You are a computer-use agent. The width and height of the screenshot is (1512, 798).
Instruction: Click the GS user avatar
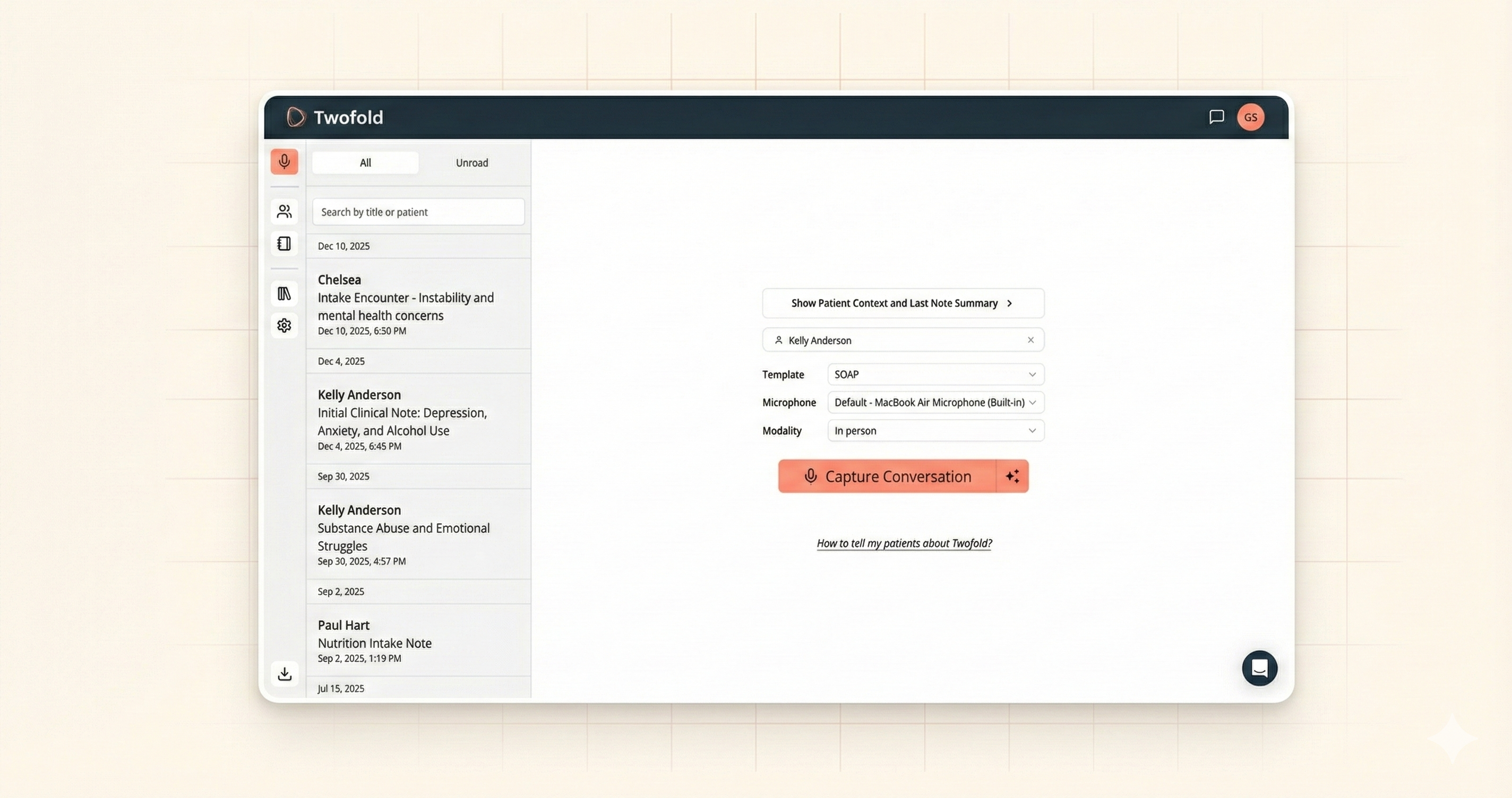pos(1250,117)
